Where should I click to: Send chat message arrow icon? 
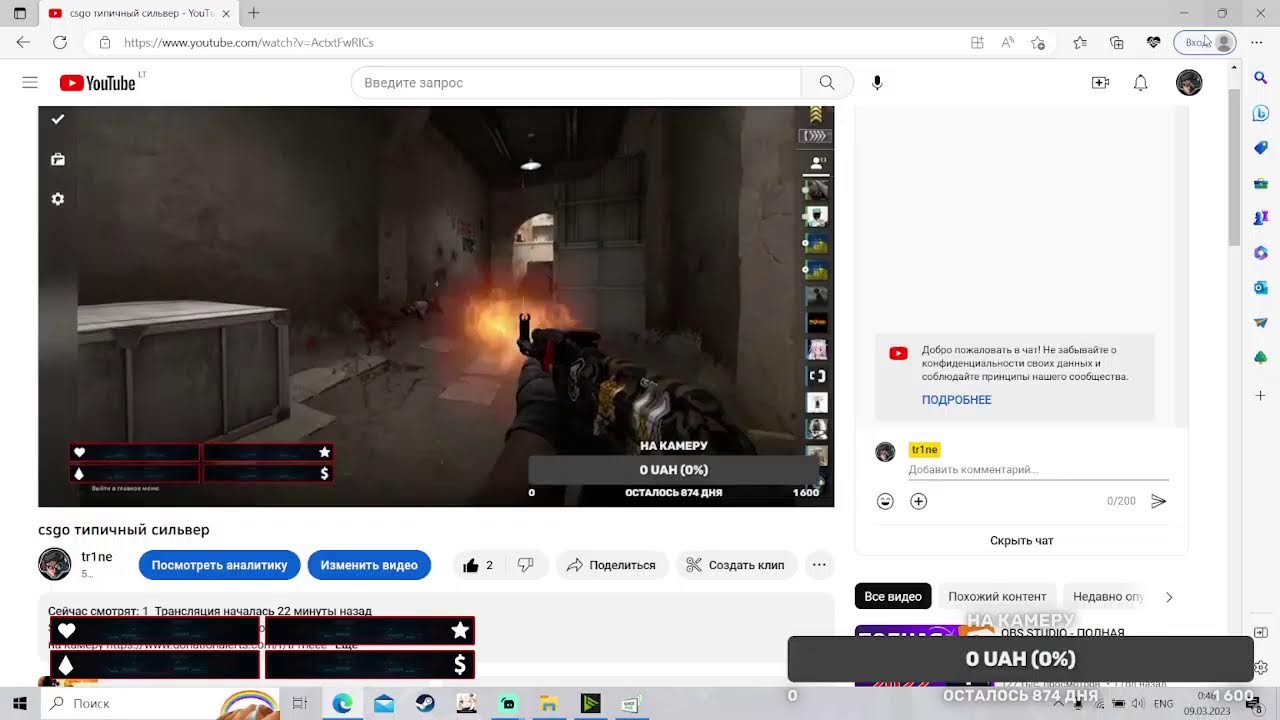(x=1158, y=501)
